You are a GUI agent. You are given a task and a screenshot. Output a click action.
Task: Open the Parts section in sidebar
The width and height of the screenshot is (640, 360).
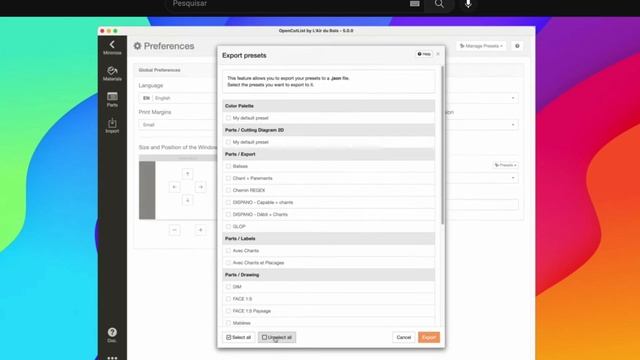[x=112, y=99]
